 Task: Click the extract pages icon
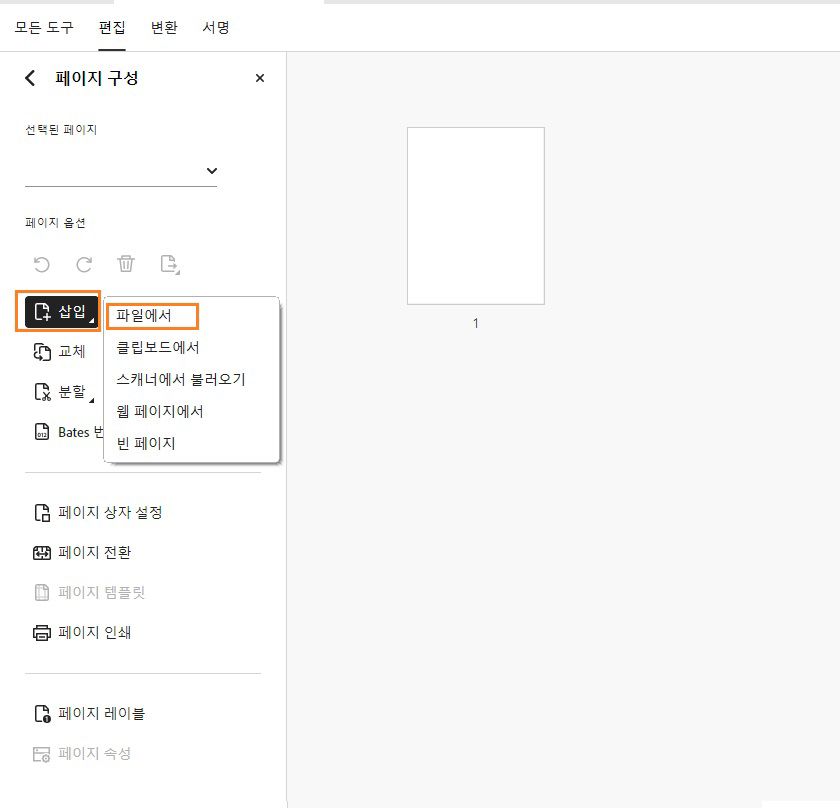[168, 264]
